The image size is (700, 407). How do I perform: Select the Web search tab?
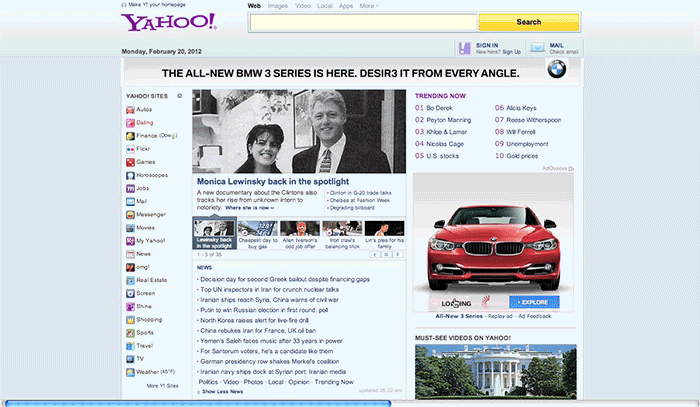pos(254,6)
